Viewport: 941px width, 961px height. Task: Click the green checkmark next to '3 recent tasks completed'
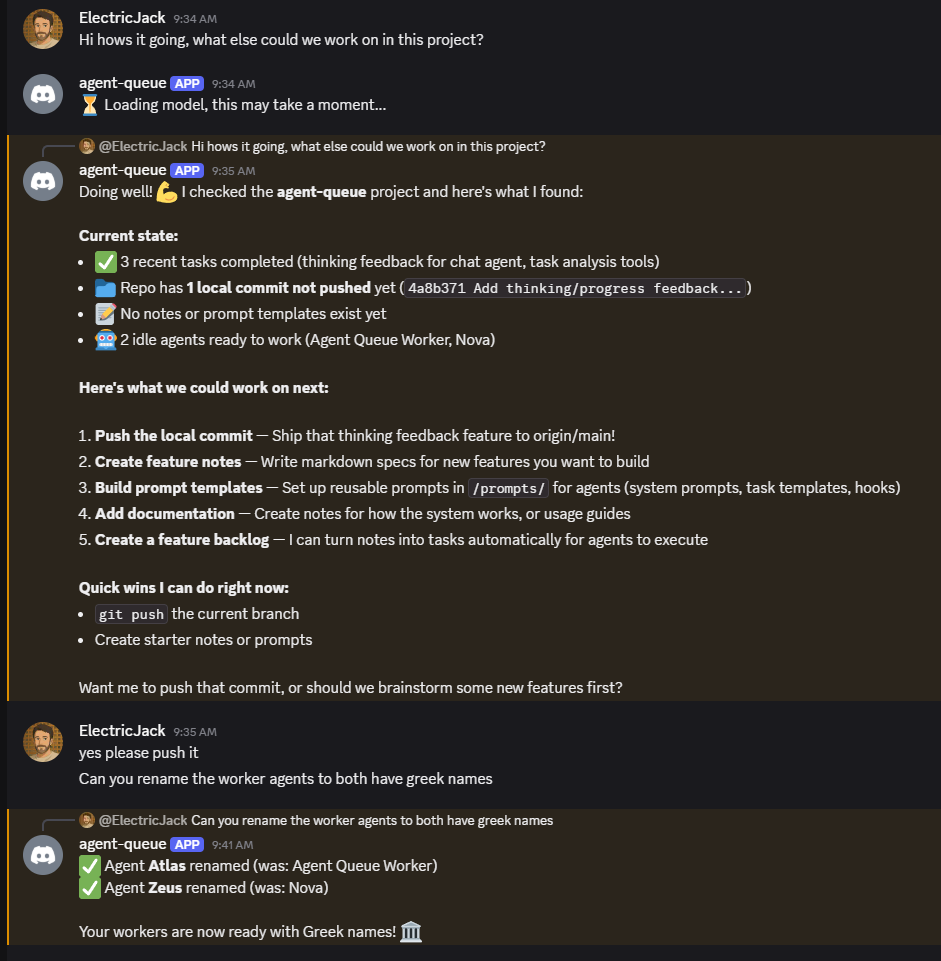105,261
